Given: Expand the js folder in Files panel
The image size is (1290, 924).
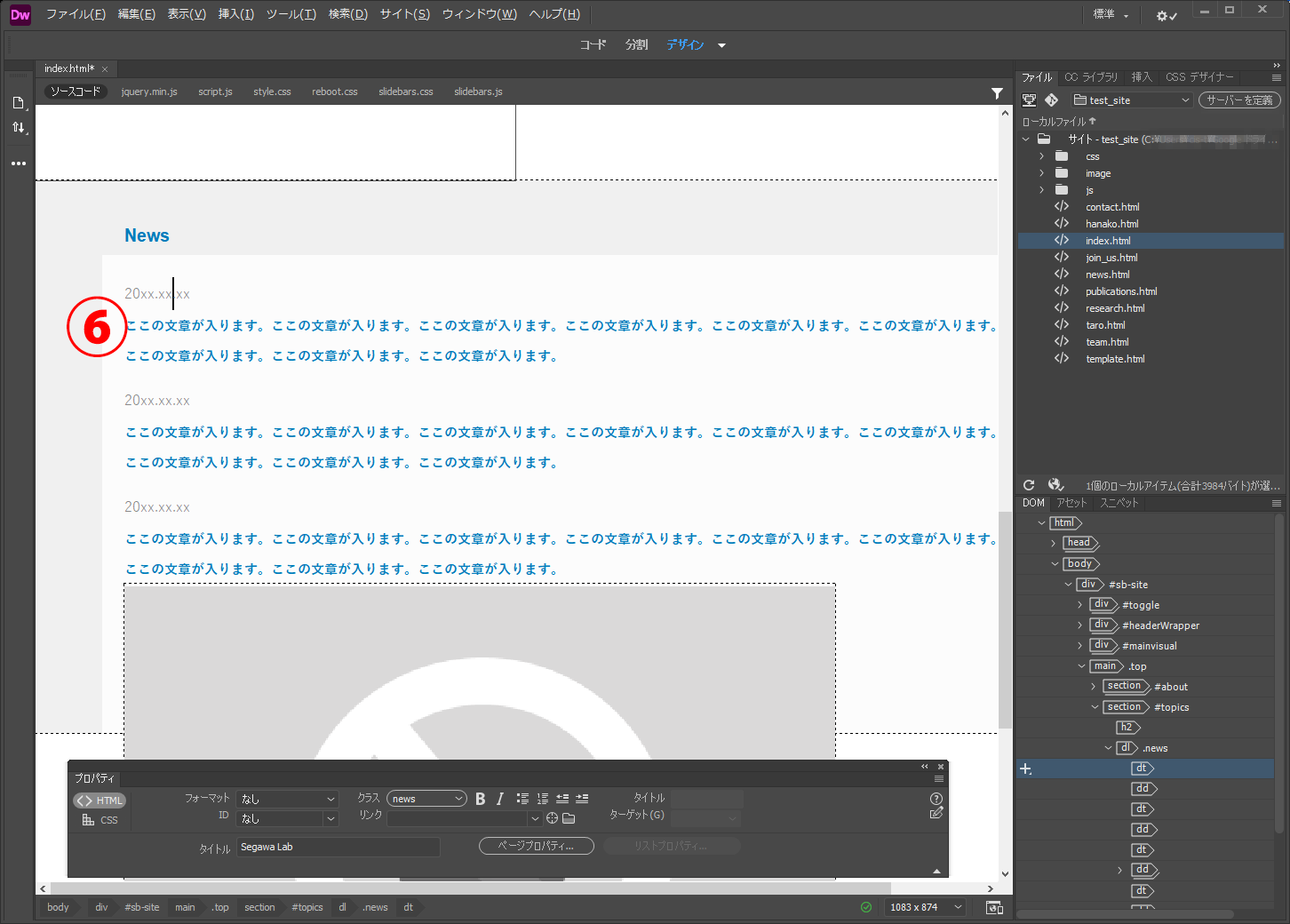Looking at the screenshot, I should pyautogui.click(x=1041, y=190).
